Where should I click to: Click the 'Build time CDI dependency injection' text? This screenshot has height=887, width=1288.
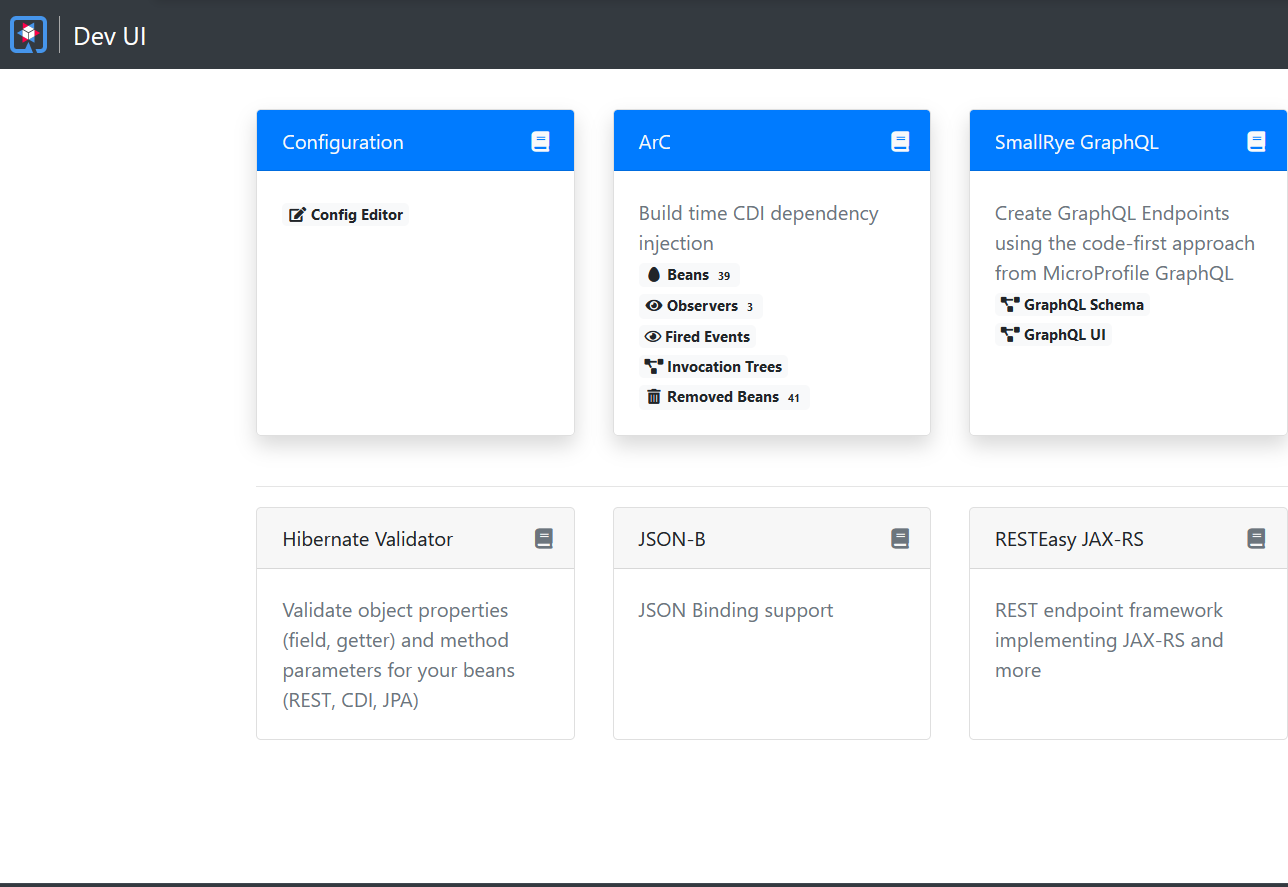[758, 228]
